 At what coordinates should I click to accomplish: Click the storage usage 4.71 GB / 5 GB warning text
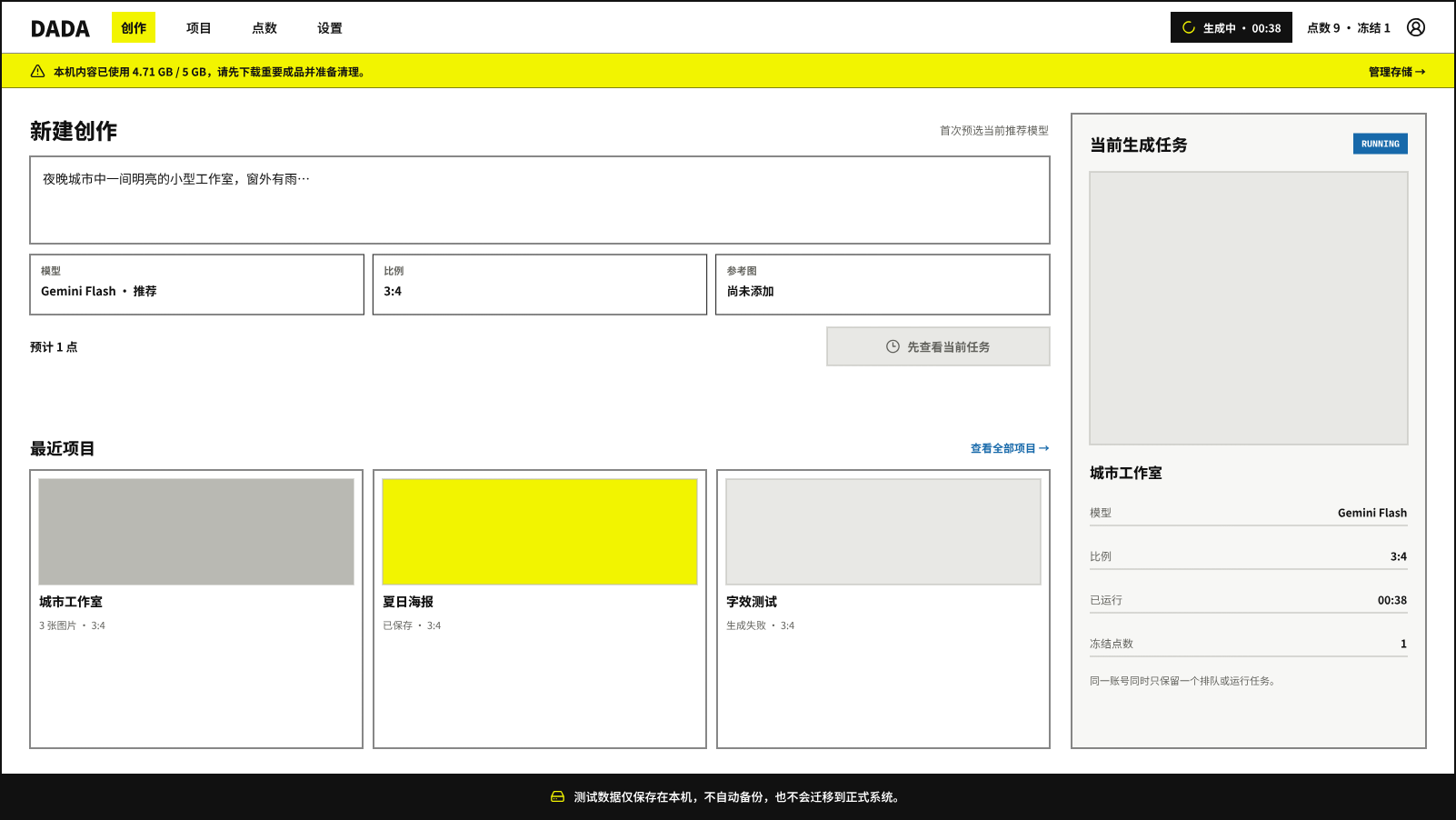(x=211, y=72)
